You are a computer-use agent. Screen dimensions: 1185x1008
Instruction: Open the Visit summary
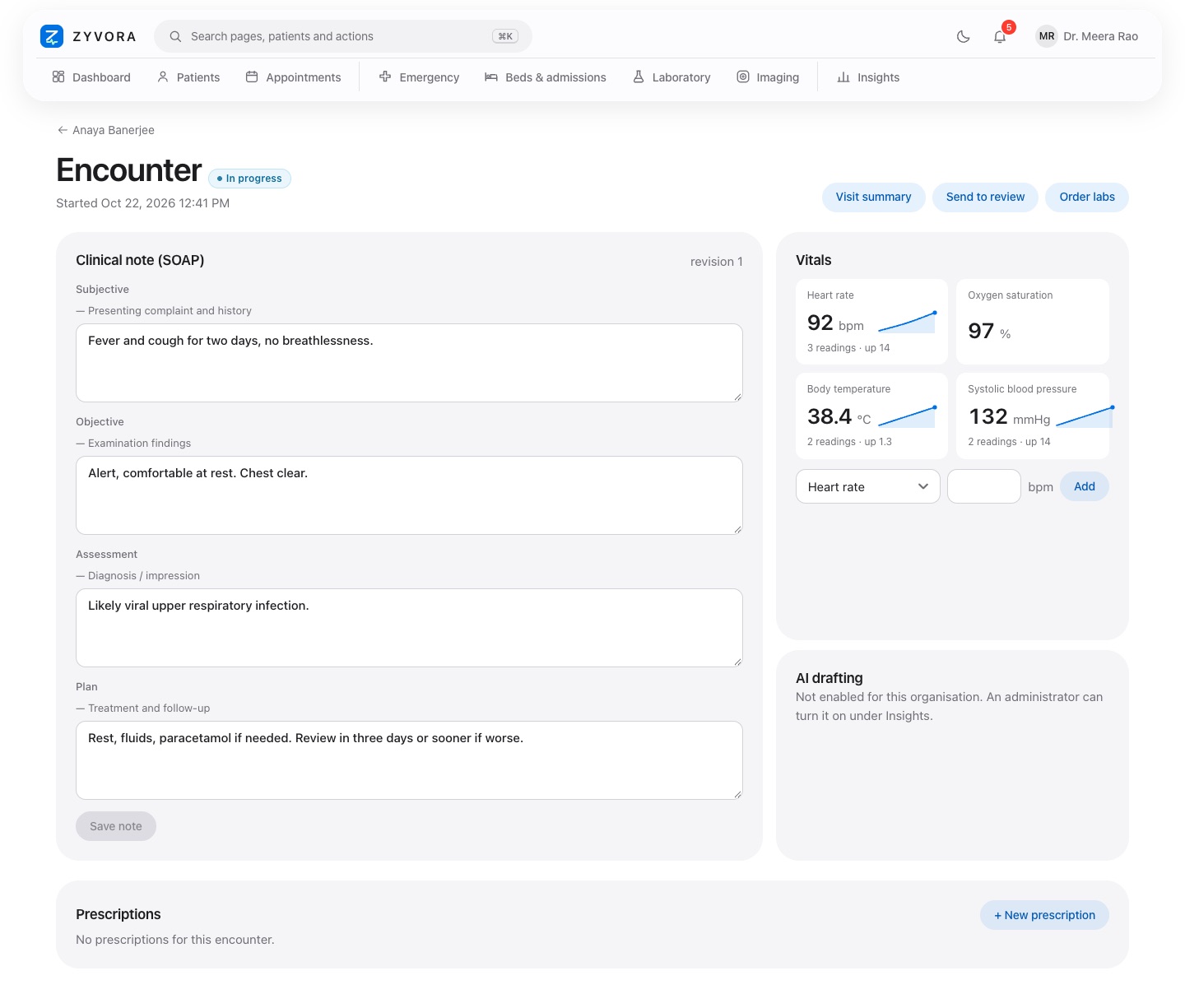click(x=874, y=197)
